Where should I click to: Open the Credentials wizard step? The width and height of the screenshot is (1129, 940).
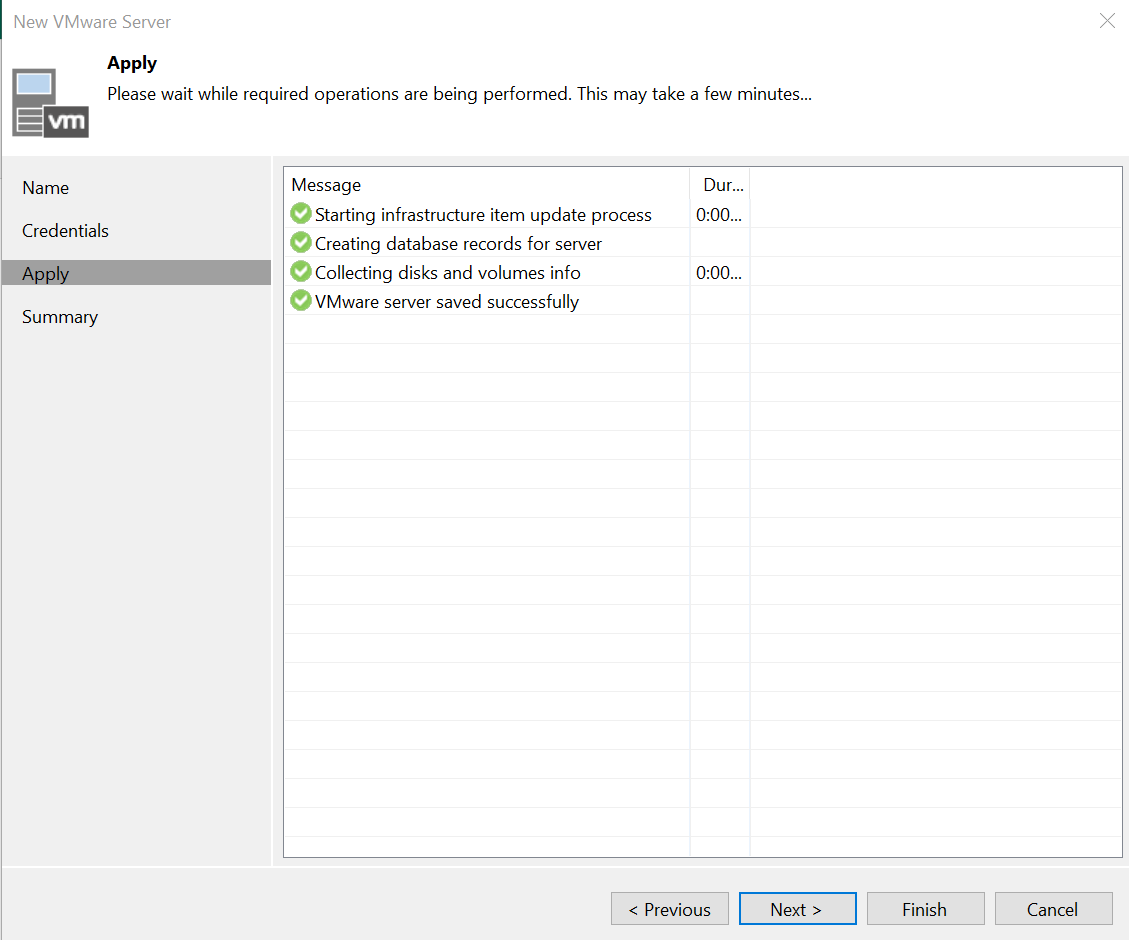coord(65,231)
